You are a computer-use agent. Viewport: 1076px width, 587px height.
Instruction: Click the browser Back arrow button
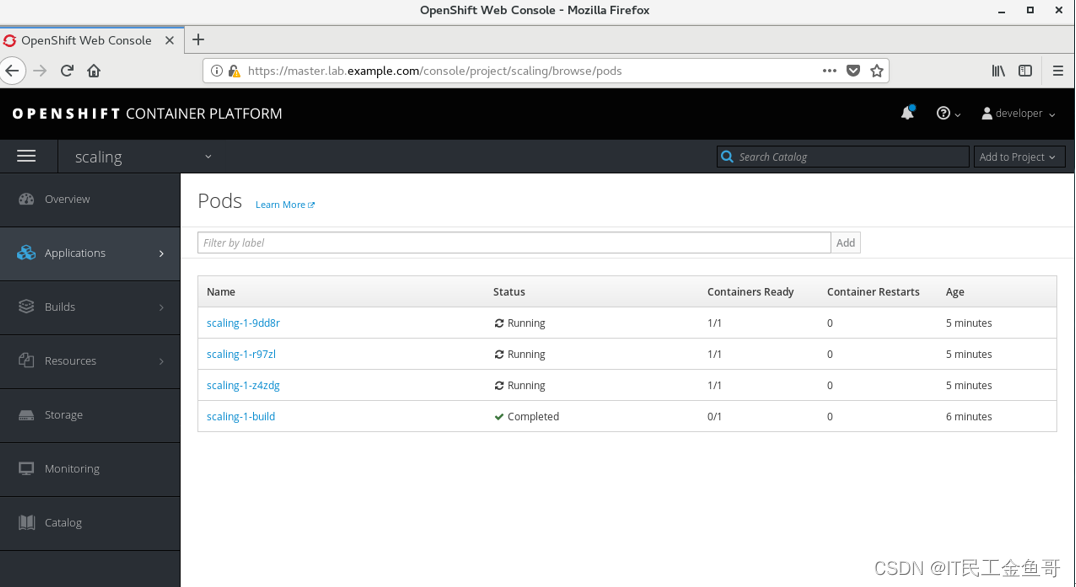click(x=12, y=71)
